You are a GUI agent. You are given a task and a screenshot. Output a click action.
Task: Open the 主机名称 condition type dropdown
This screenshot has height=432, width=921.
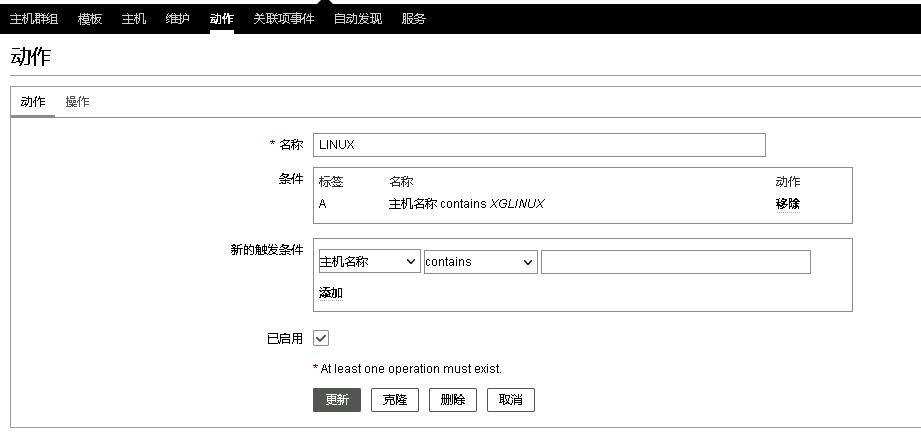[369, 262]
